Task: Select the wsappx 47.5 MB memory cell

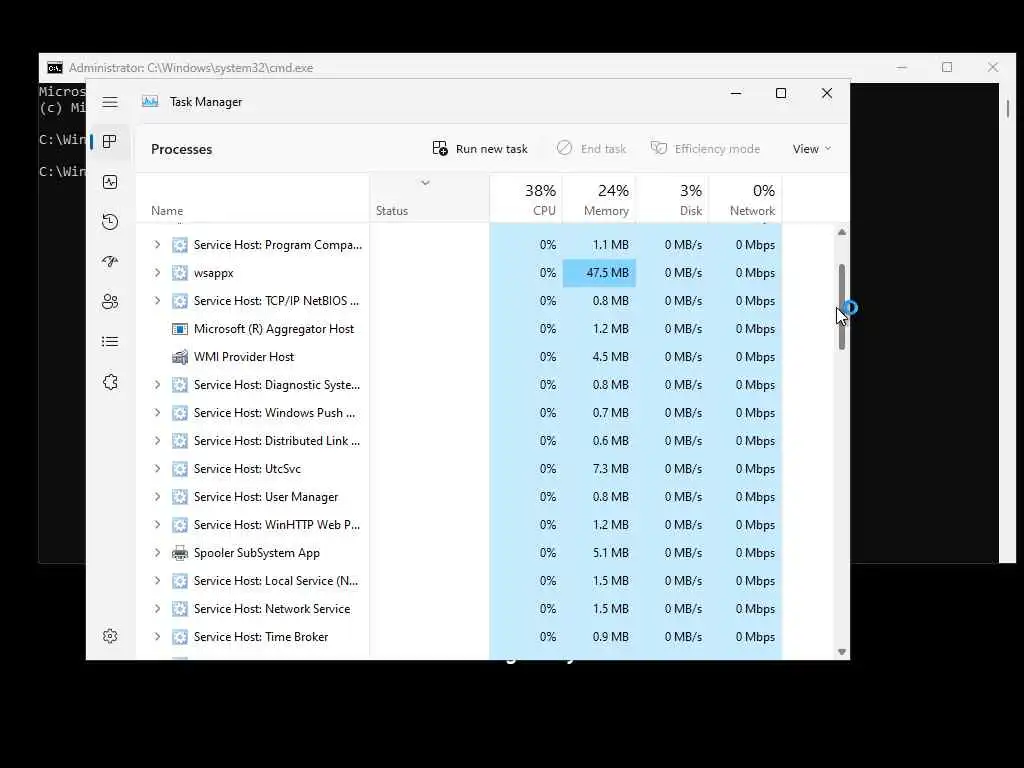Action: 599,273
